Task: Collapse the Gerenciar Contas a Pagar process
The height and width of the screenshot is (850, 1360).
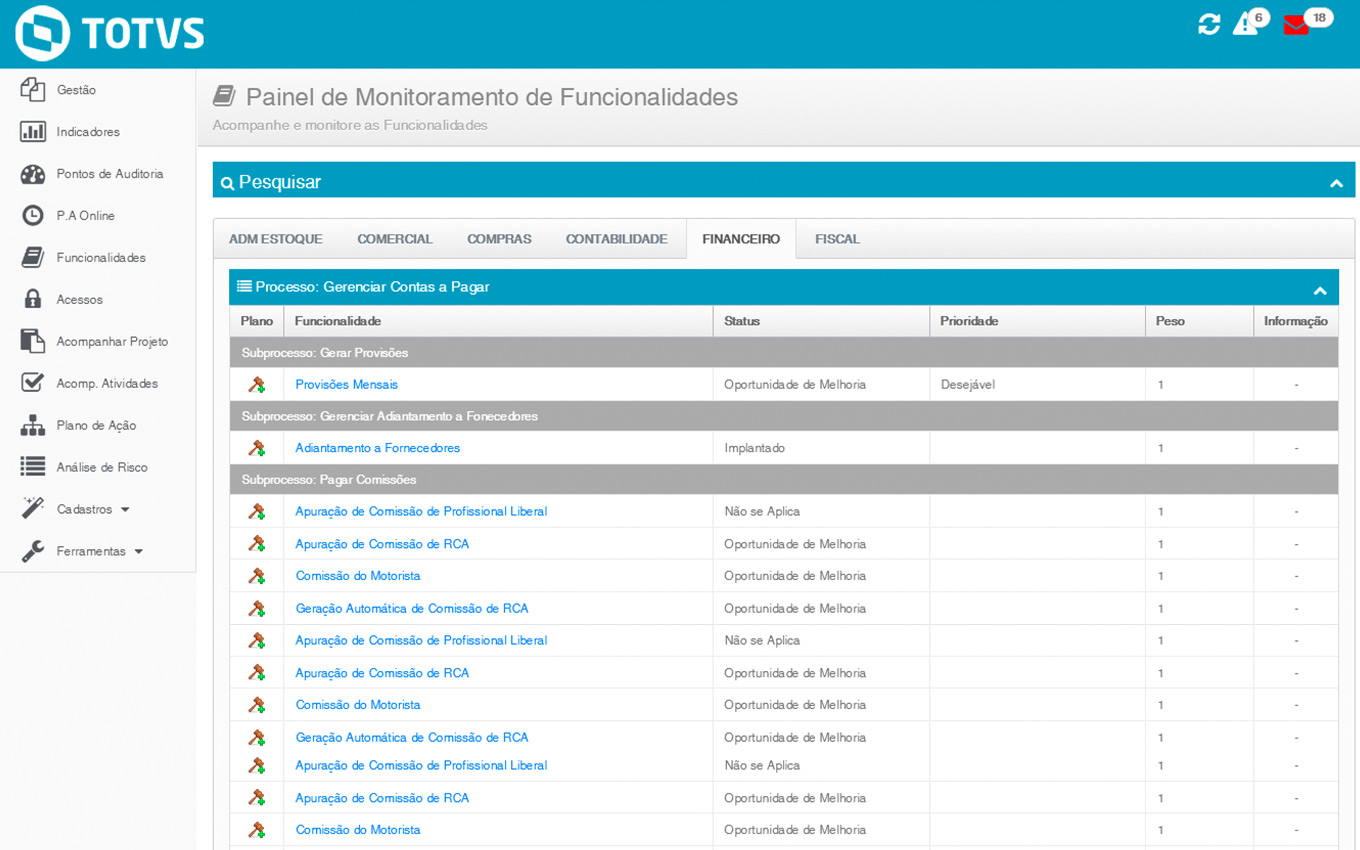Action: pos(1320,290)
